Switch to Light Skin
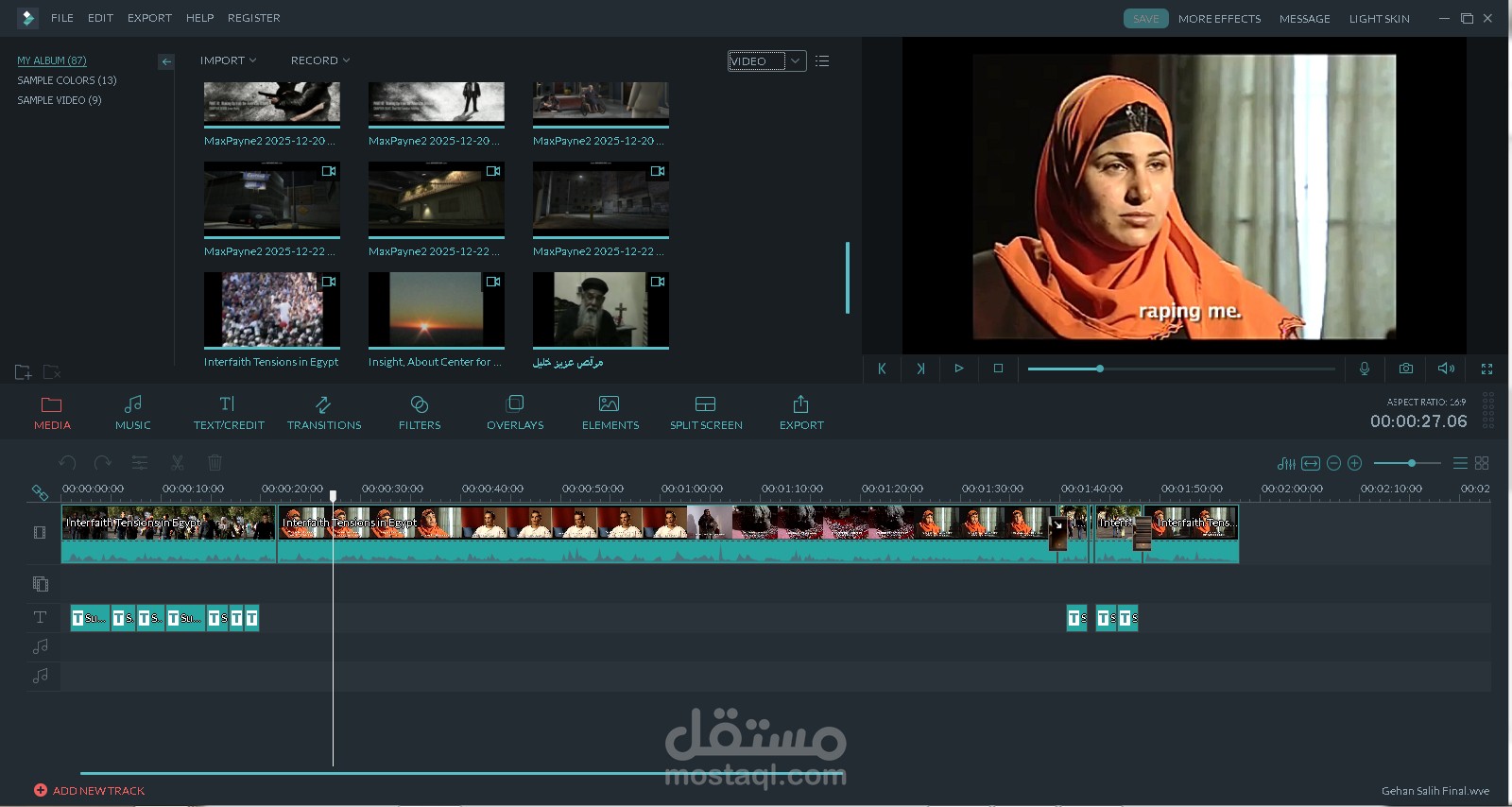 [1379, 19]
